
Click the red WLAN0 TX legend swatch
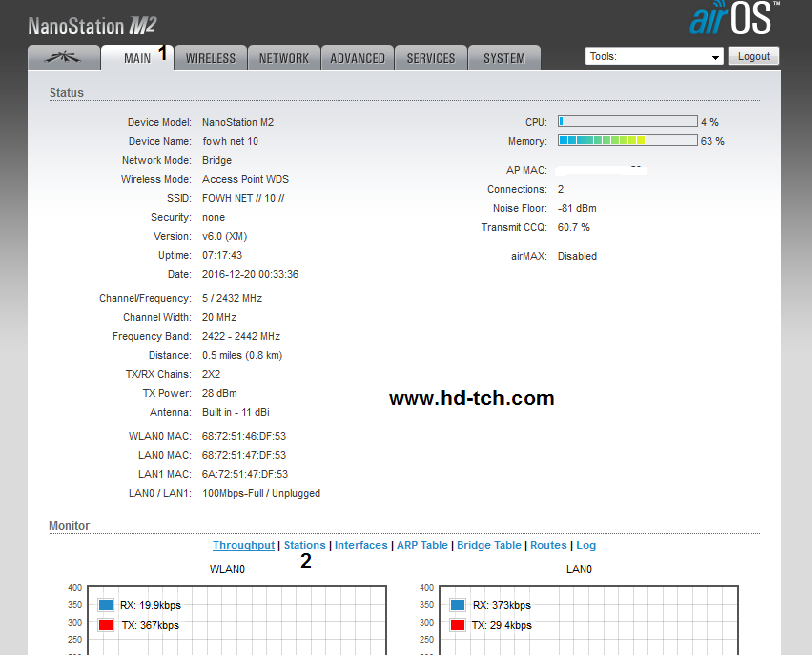tap(106, 625)
